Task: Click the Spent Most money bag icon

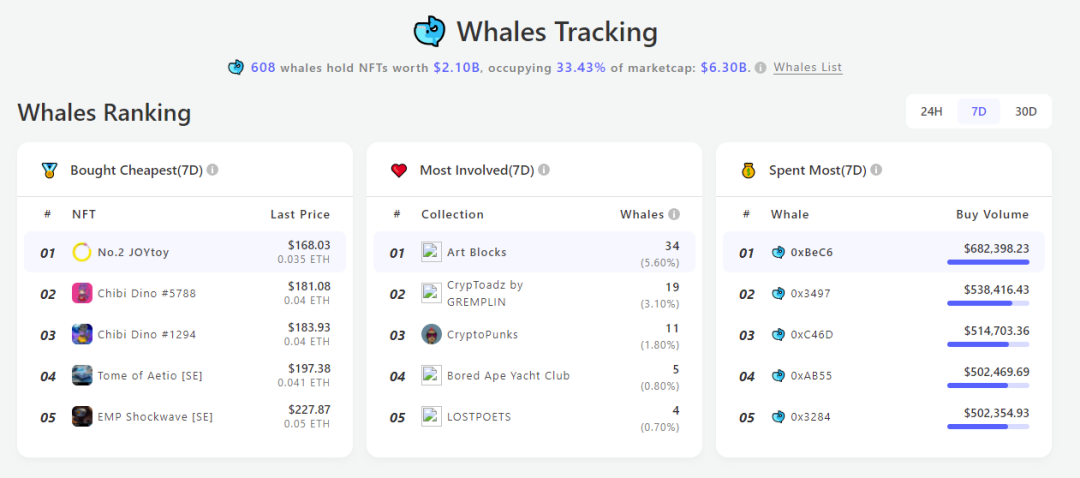Action: click(749, 170)
